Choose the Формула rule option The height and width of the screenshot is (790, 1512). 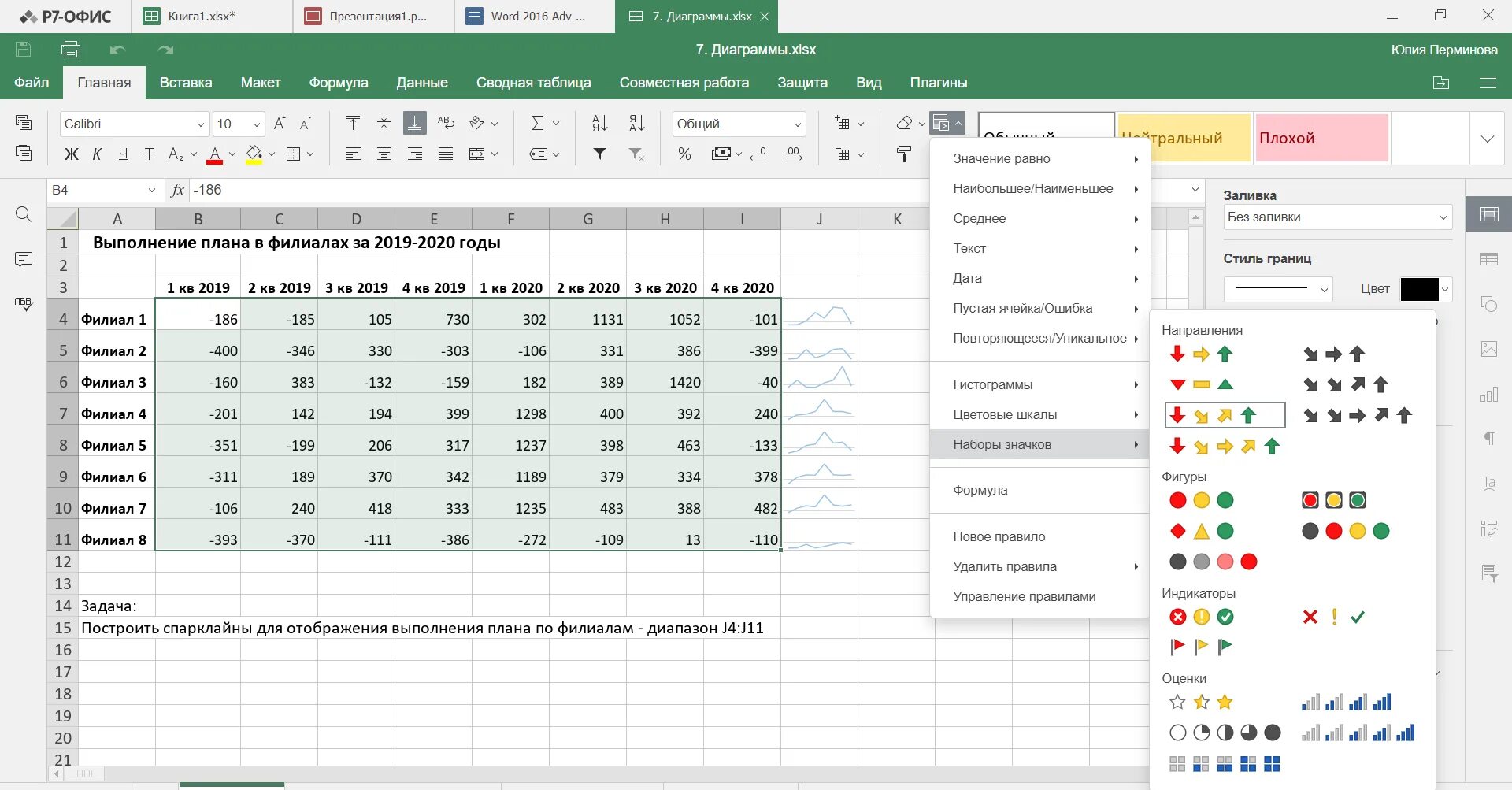coord(1039,490)
